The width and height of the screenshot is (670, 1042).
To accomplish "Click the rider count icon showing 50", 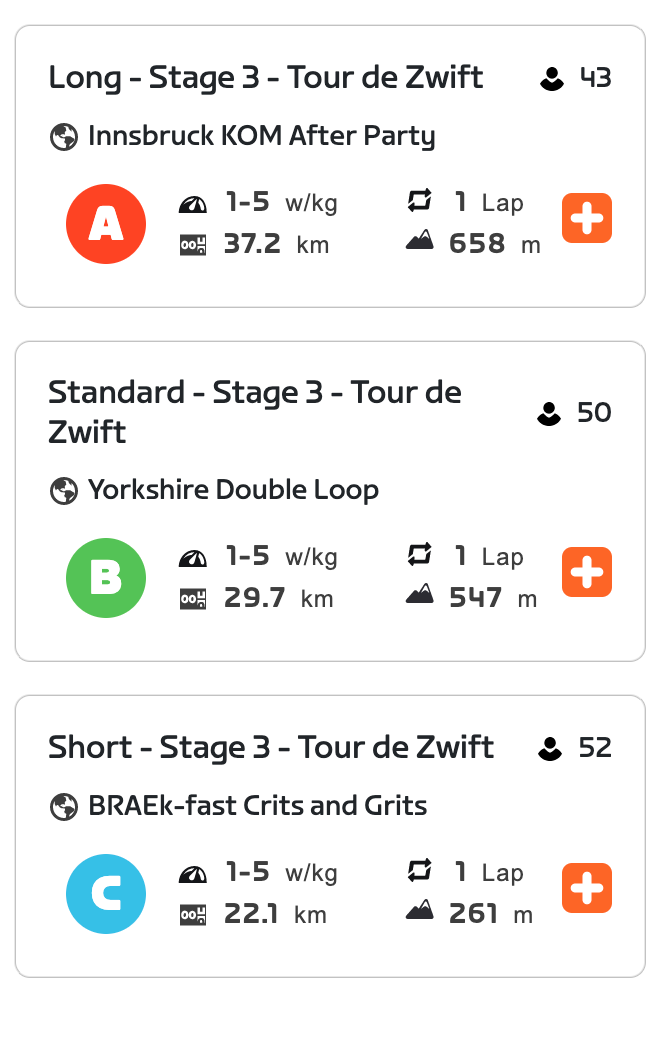I will click(549, 413).
